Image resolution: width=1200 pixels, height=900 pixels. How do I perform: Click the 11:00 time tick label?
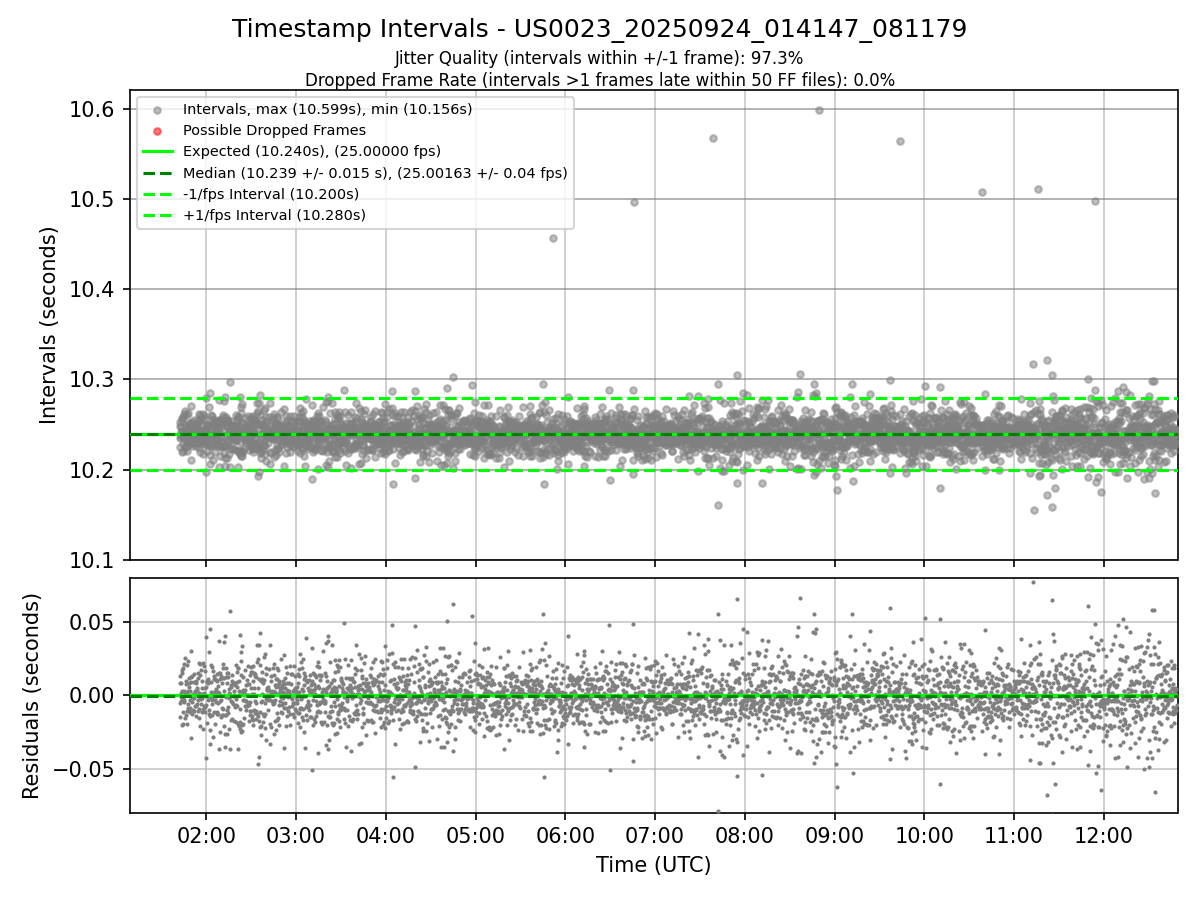(x=1014, y=835)
